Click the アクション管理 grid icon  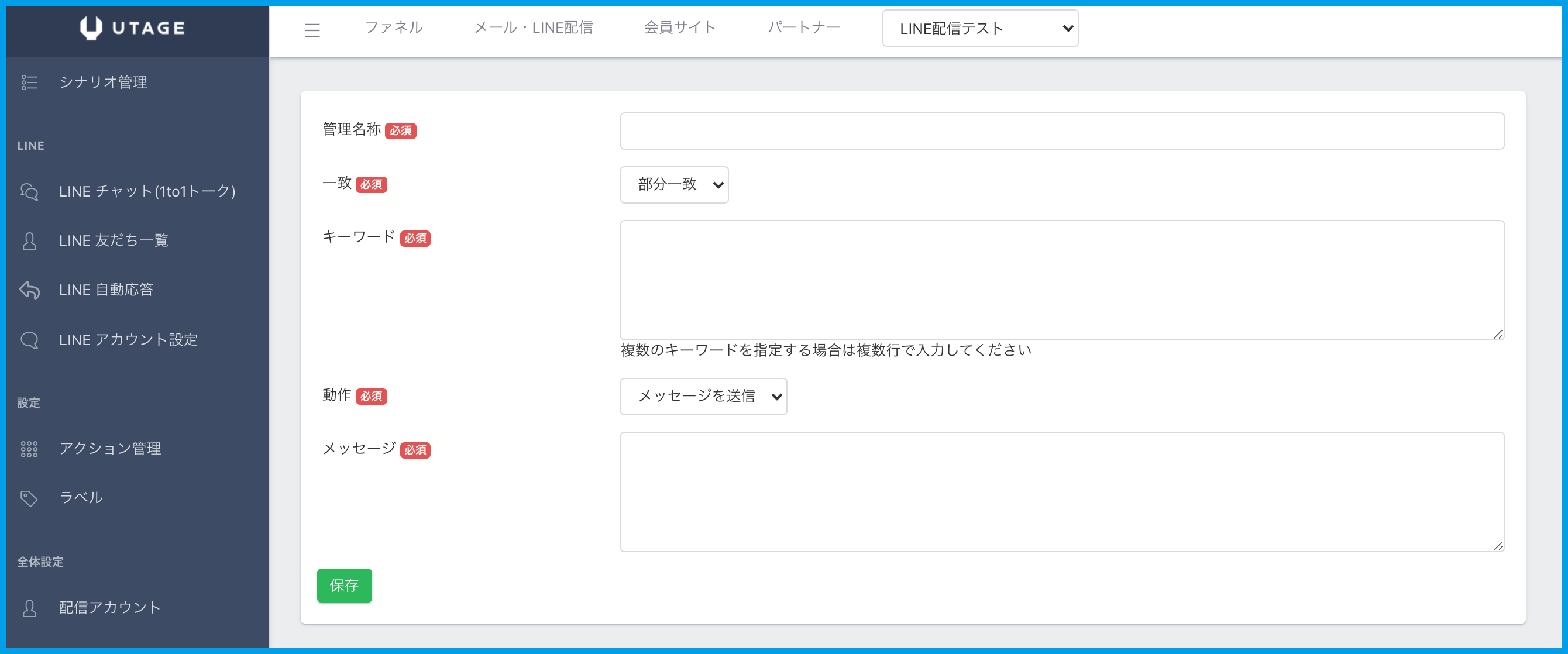pyautogui.click(x=29, y=449)
